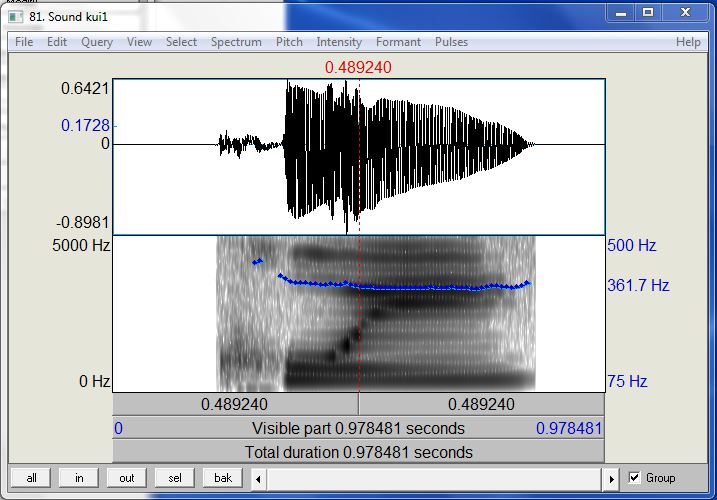Open the Formant menu
This screenshot has height=500, width=717.
coord(398,42)
